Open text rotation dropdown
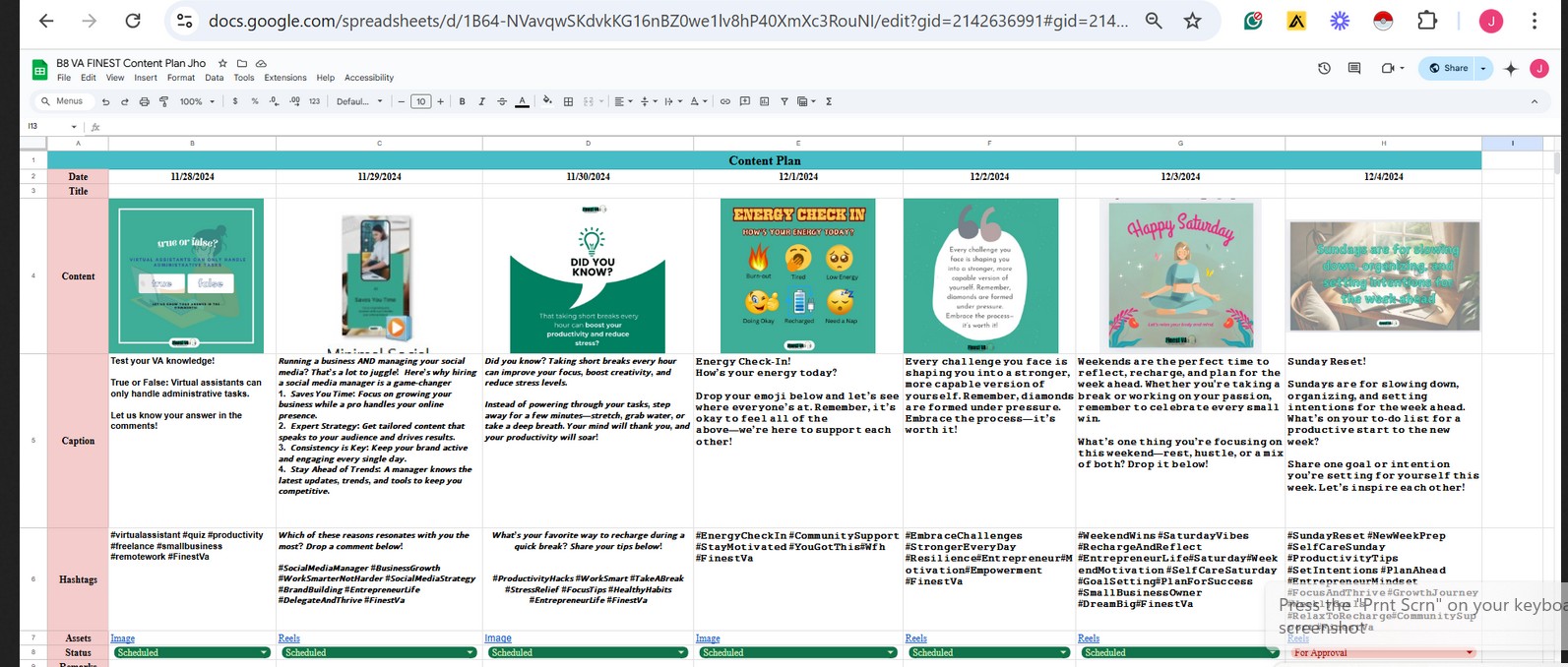 tap(697, 101)
